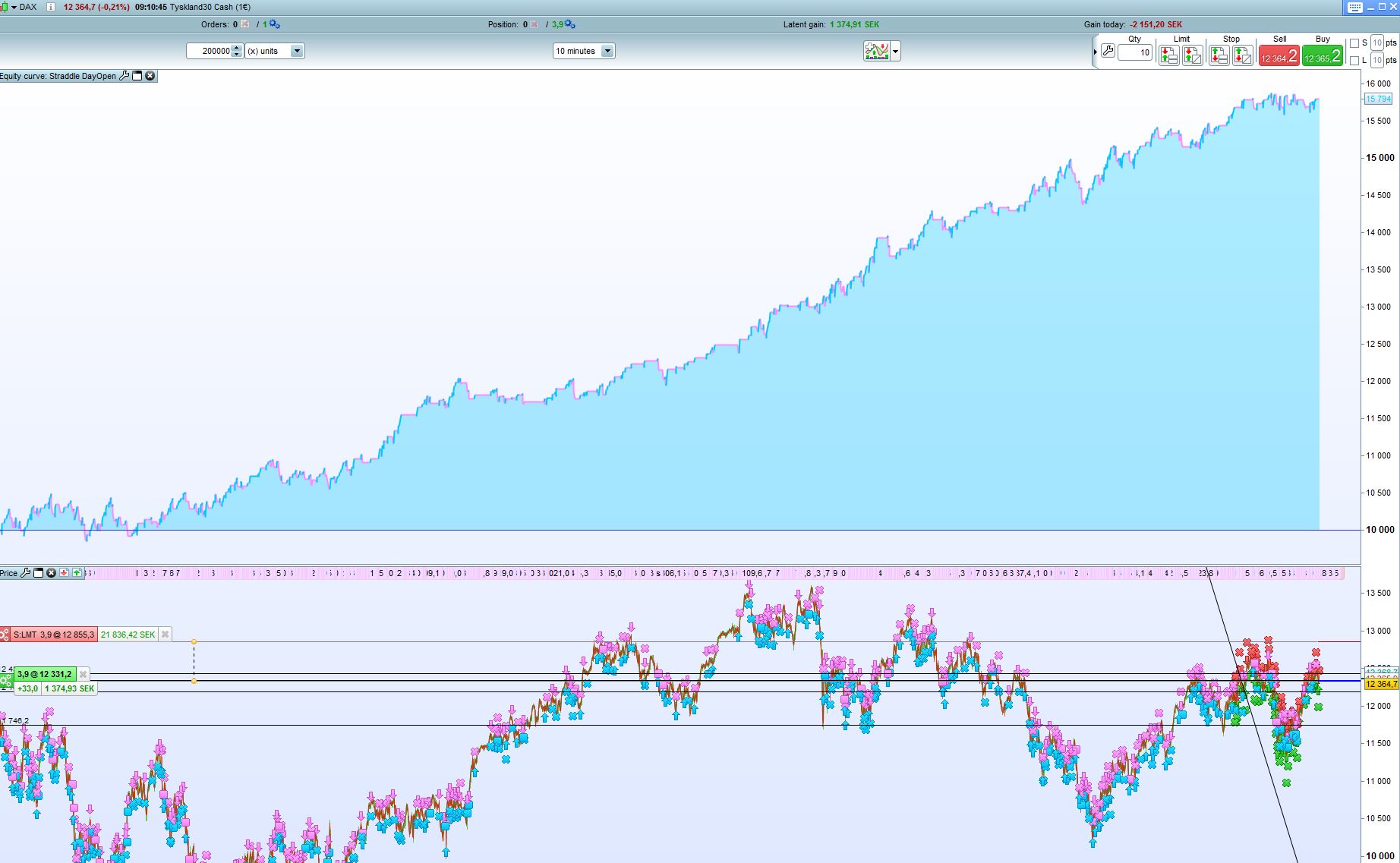Select the S:LMT 3,9 @ 12 855,3 order label
1400x863 pixels.
(x=54, y=635)
